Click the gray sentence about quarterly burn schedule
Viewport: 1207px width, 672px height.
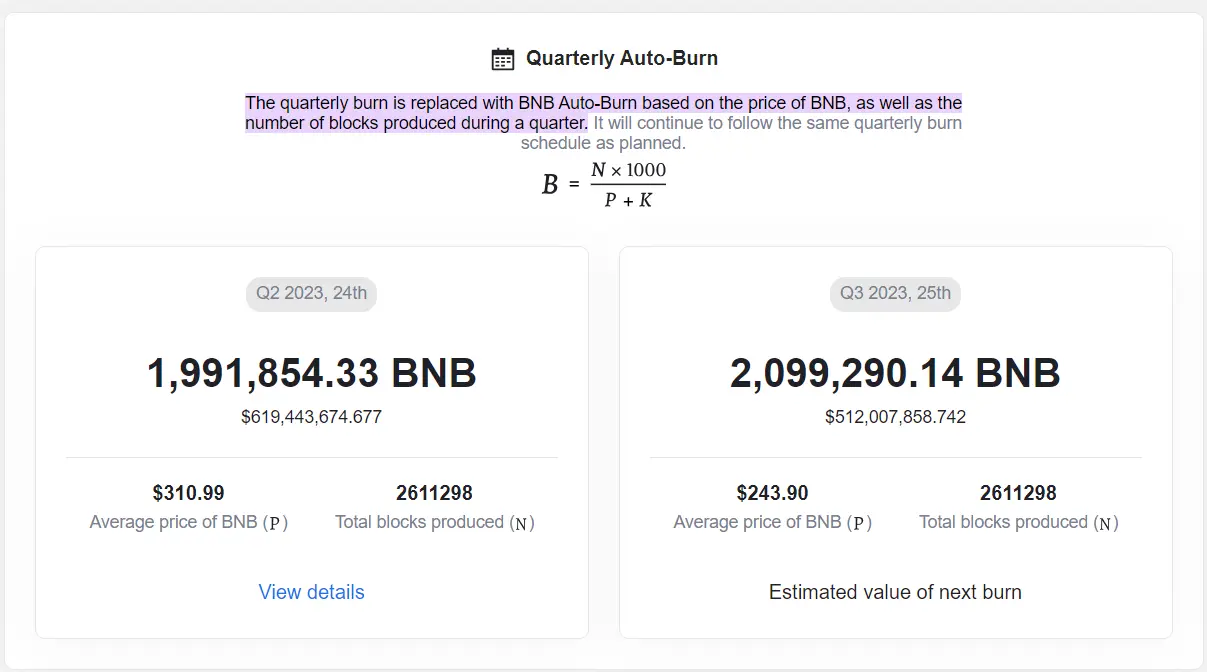point(740,133)
